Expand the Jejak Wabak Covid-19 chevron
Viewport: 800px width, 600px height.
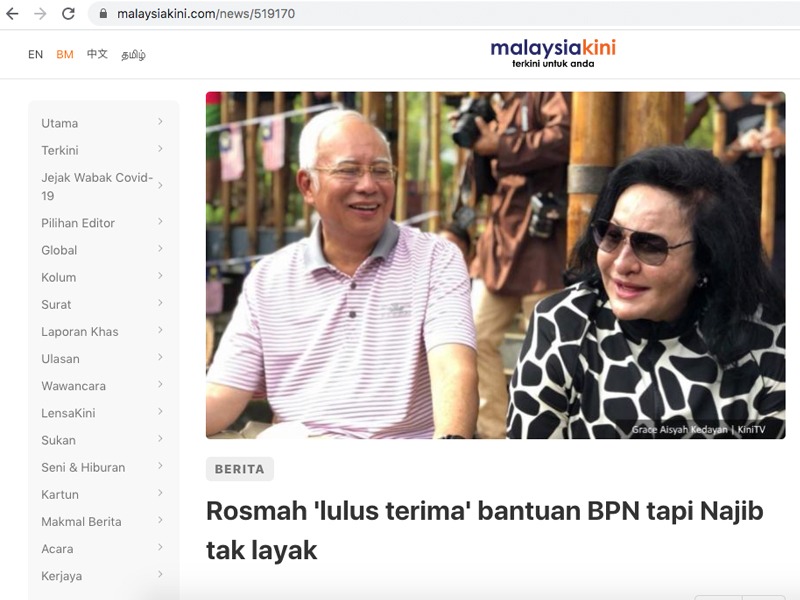160,185
